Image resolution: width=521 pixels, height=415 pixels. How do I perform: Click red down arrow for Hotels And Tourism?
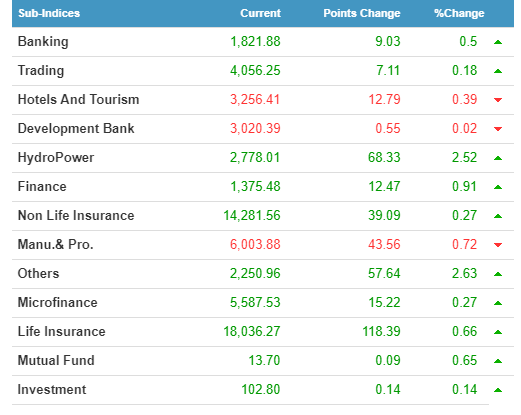pos(497,100)
